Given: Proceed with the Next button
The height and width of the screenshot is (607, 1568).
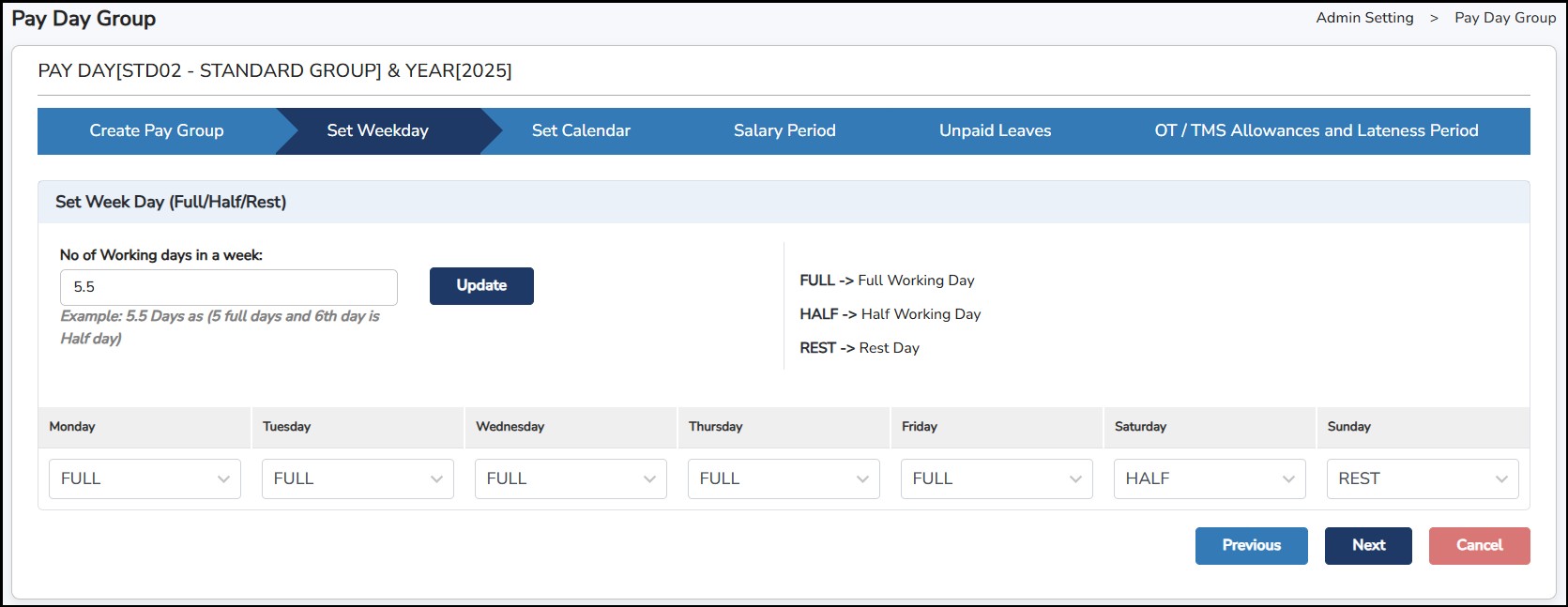Looking at the screenshot, I should point(1368,545).
